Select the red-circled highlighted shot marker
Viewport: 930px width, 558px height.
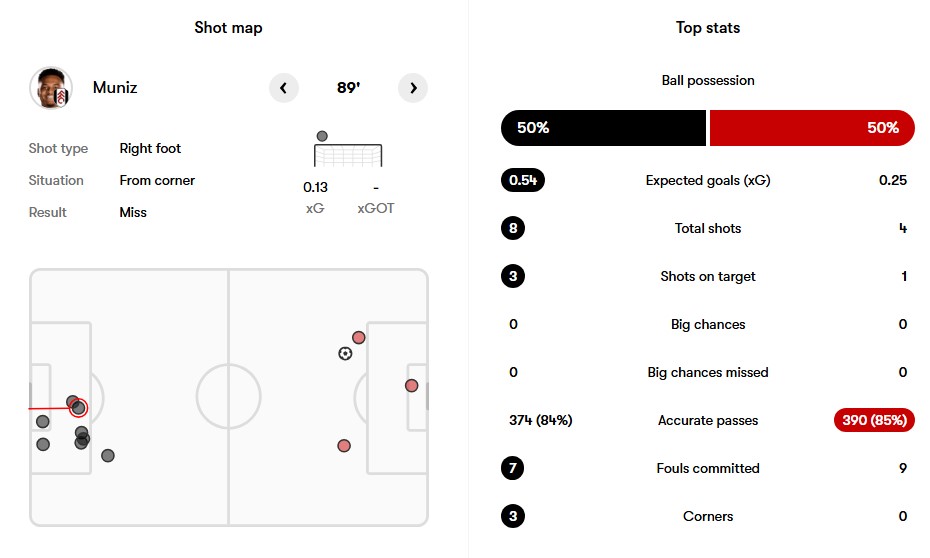point(78,408)
